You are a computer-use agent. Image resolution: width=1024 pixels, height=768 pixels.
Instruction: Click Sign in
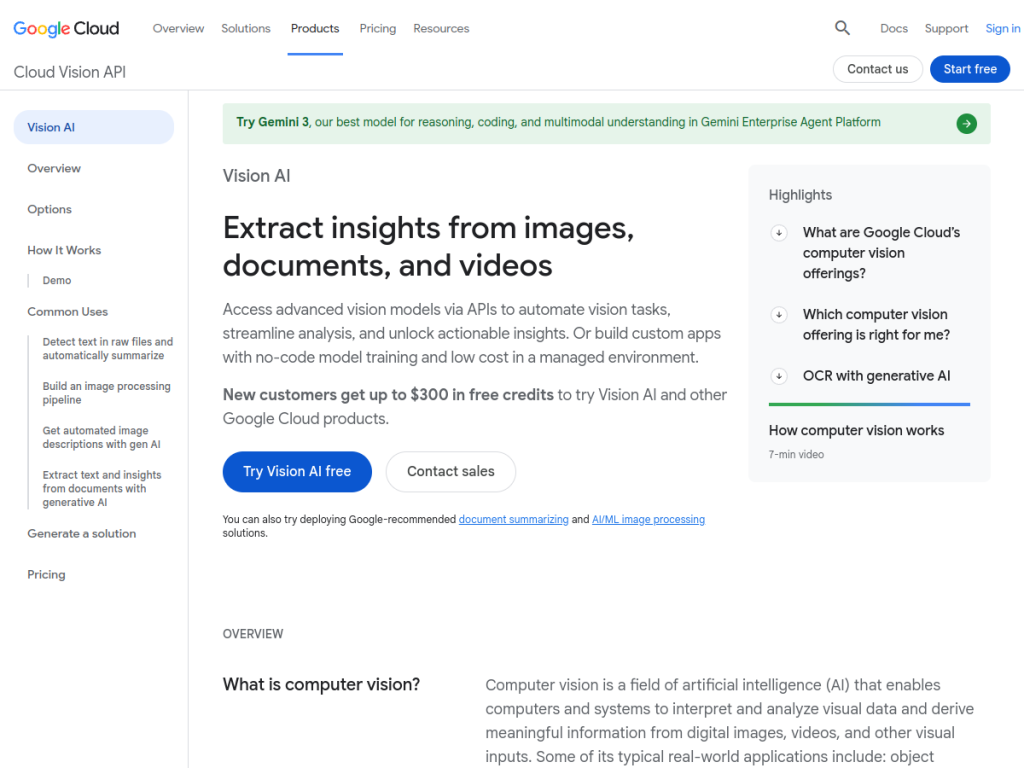[1002, 29]
